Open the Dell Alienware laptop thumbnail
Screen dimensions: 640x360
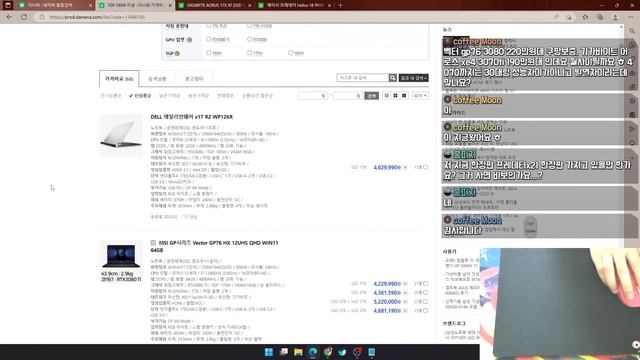pyautogui.click(x=121, y=135)
